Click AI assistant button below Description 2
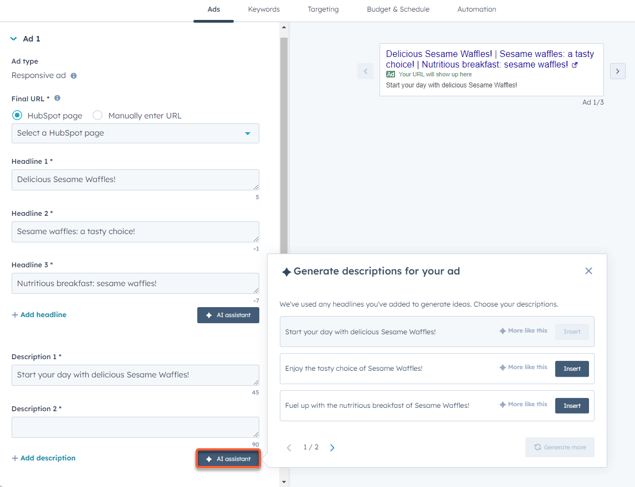This screenshot has height=487, width=635. pyautogui.click(x=228, y=459)
